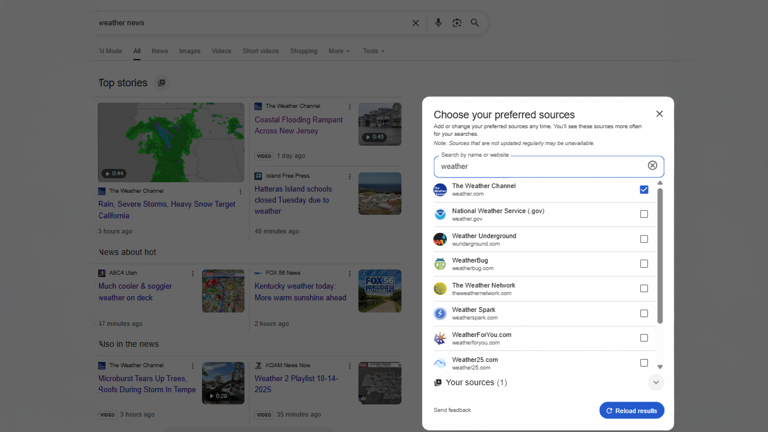Image resolution: width=768 pixels, height=432 pixels.
Task: Play the Microburst storm video thumbnail
Action: pyautogui.click(x=223, y=383)
